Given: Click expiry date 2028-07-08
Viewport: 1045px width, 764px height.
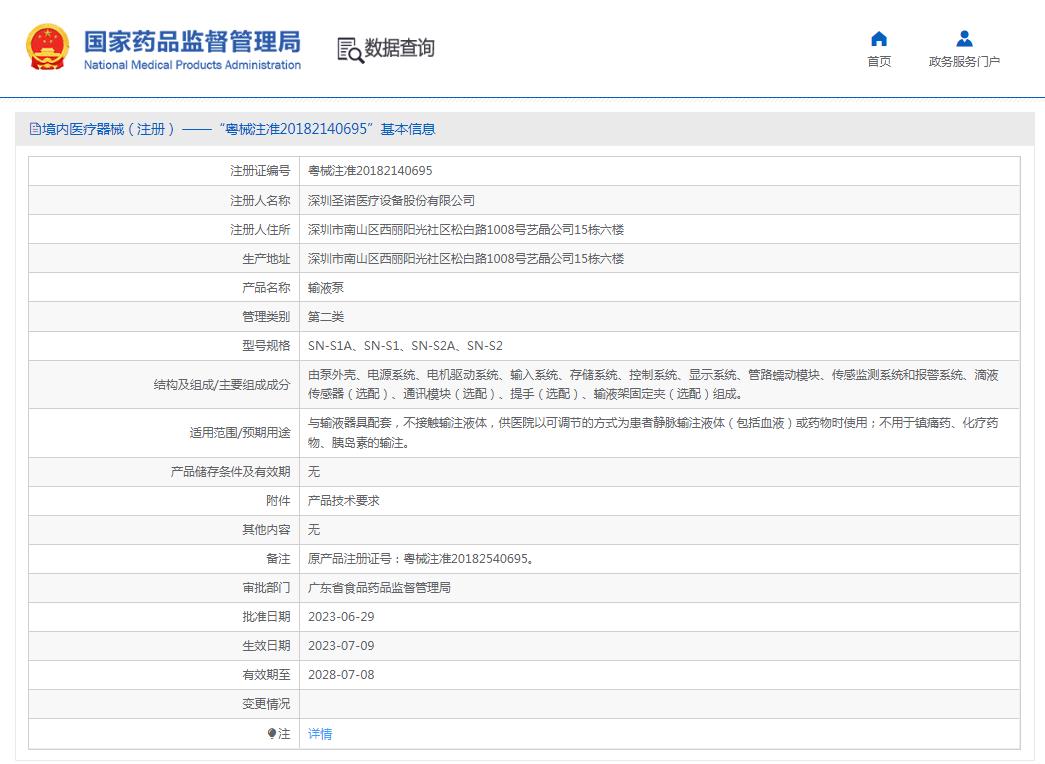Looking at the screenshot, I should 341,675.
